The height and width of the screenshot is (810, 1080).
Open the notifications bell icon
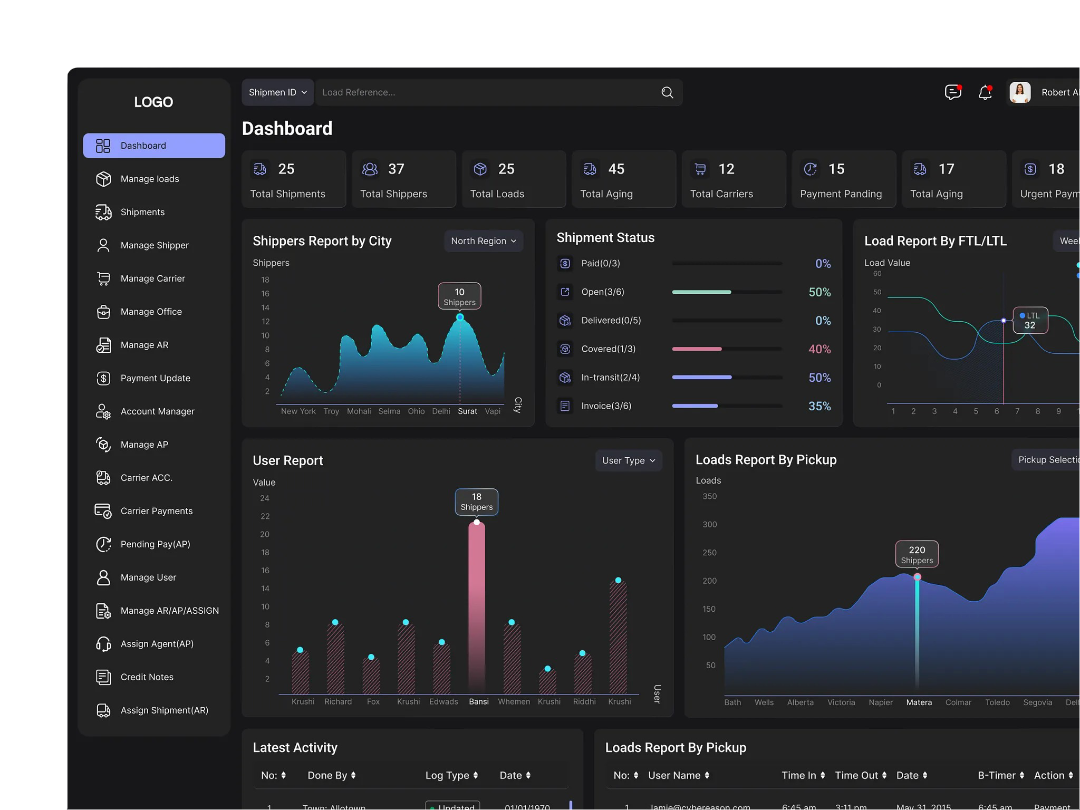coord(985,92)
